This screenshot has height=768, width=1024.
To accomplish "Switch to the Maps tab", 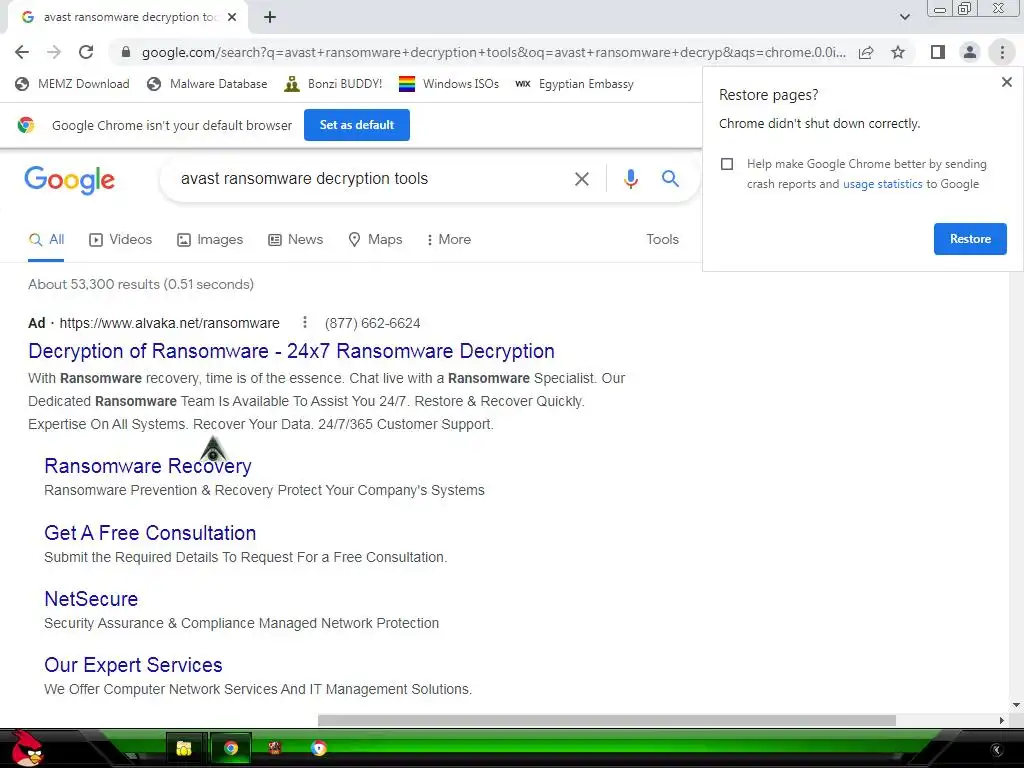I will [376, 240].
